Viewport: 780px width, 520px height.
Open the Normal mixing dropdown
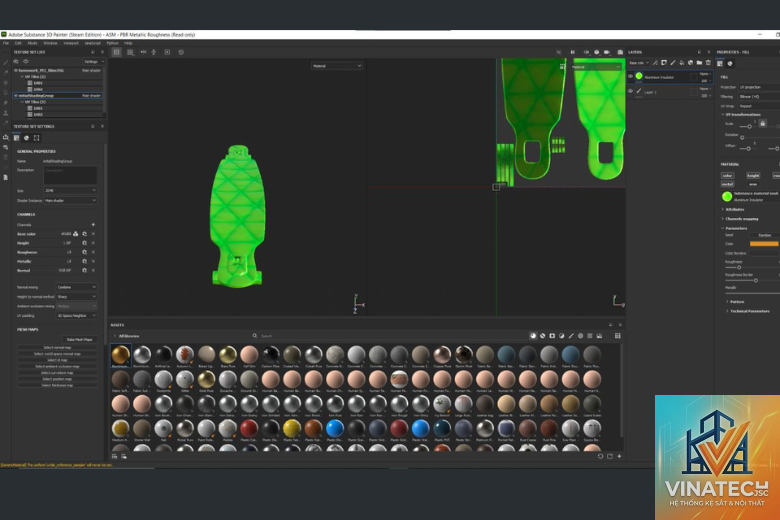coord(77,287)
